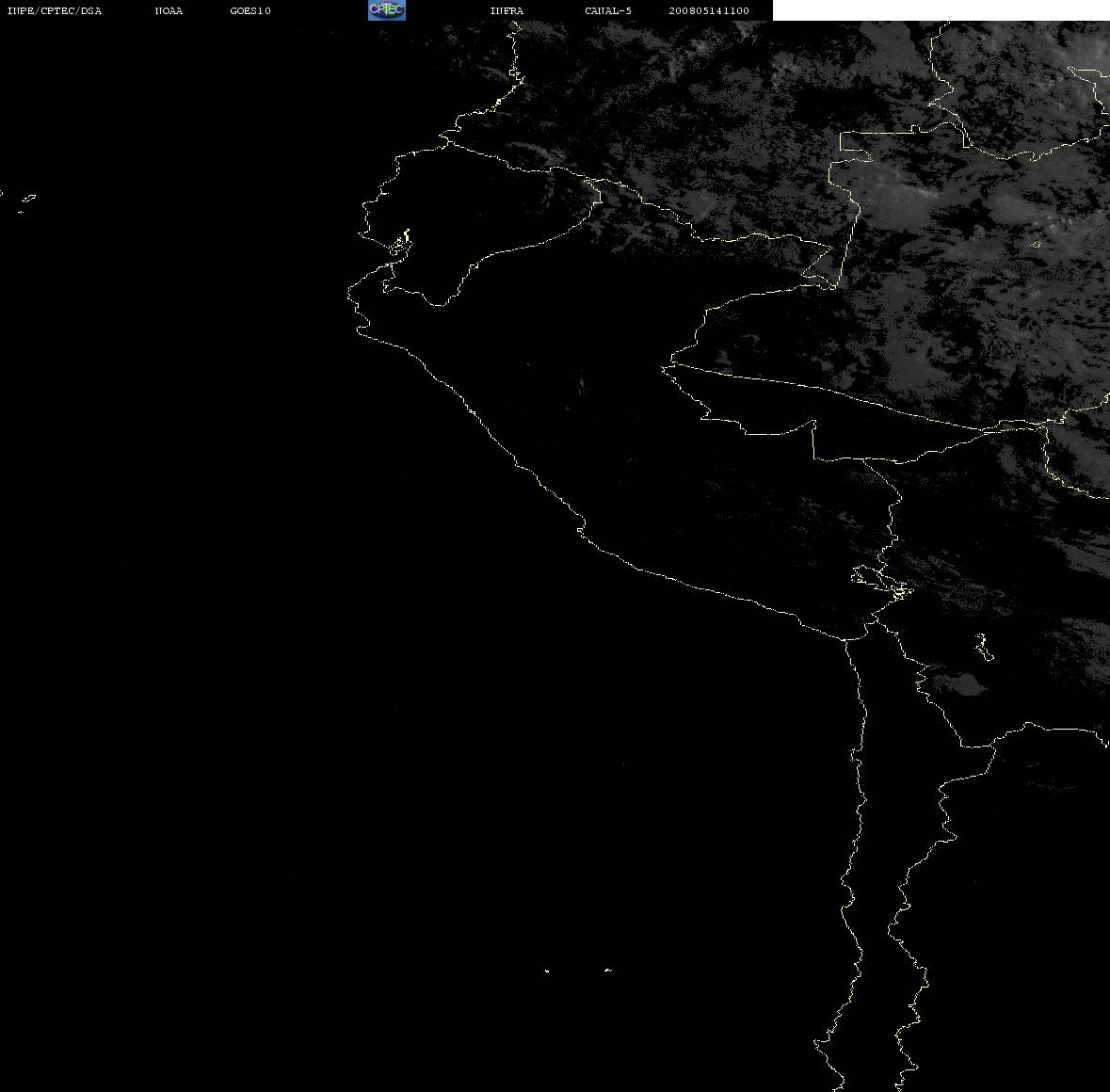Click the blank white box in header
Screen dimensions: 1110x1092
941,10
